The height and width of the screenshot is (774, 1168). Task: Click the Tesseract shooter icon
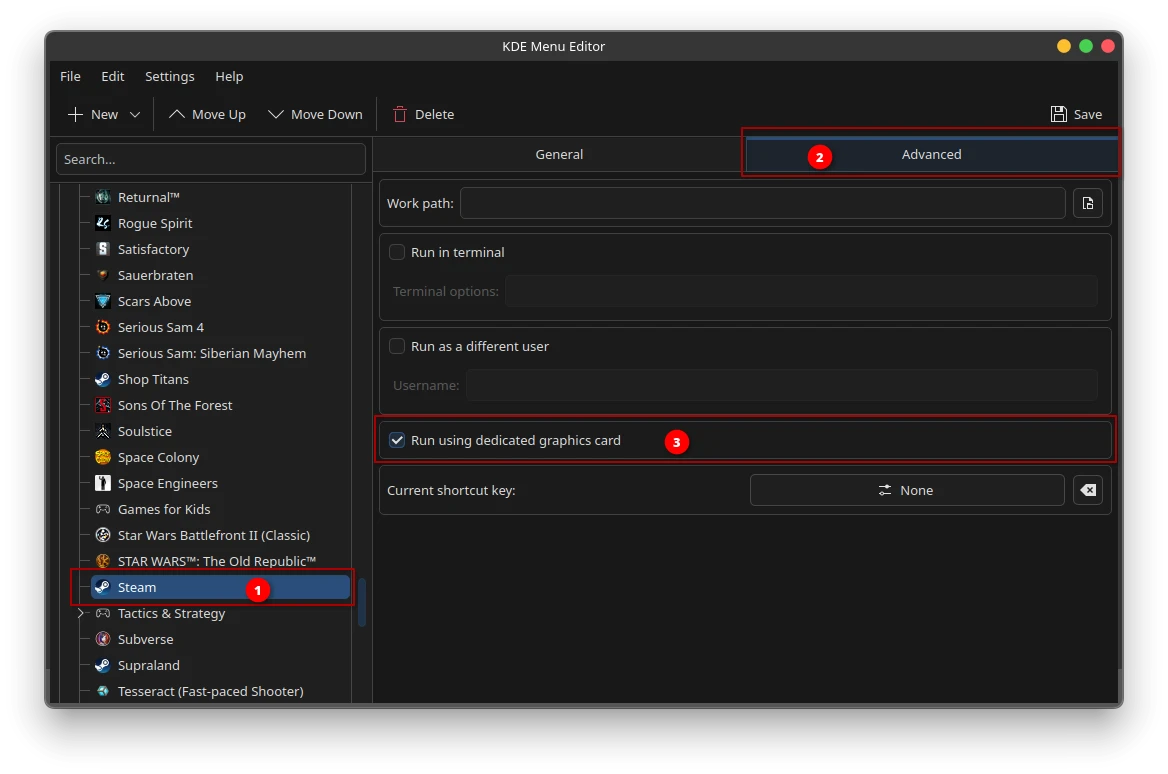(x=103, y=692)
